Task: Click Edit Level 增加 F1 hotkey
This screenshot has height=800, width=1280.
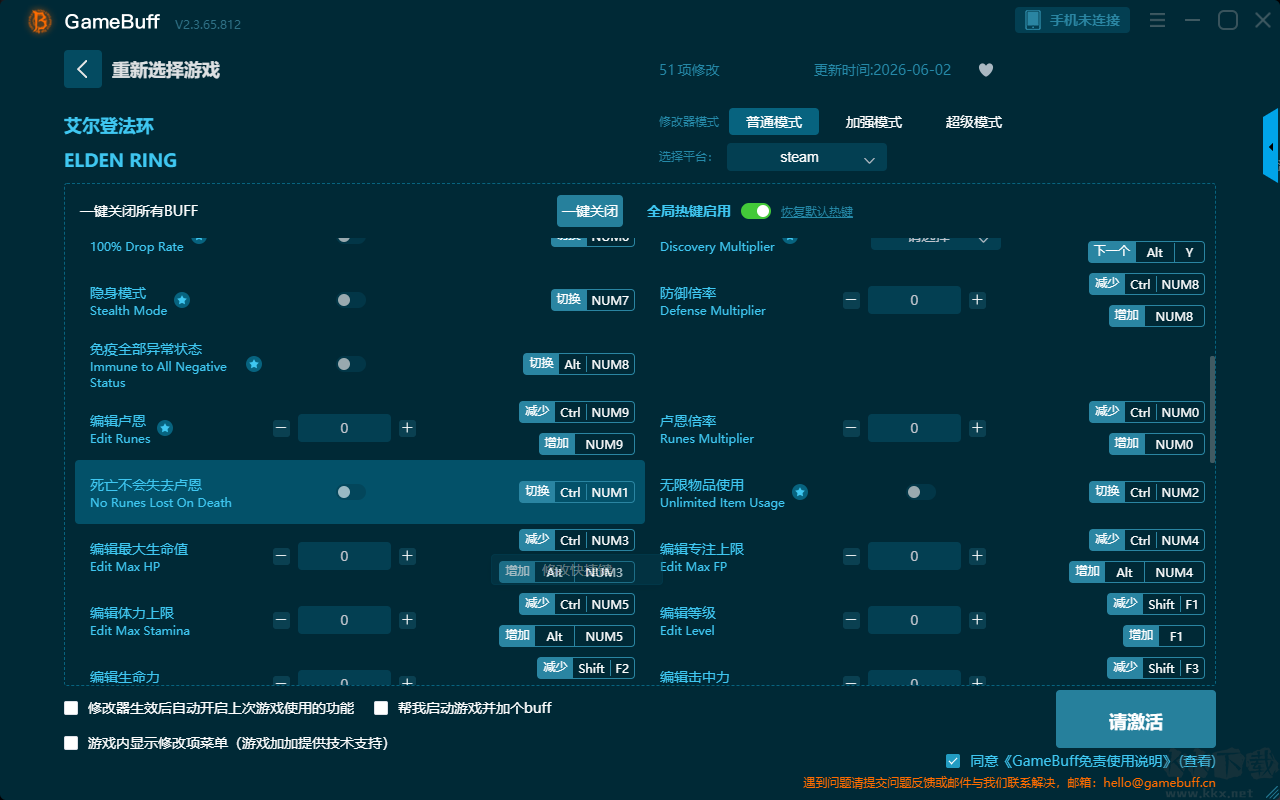Action: pos(1164,636)
